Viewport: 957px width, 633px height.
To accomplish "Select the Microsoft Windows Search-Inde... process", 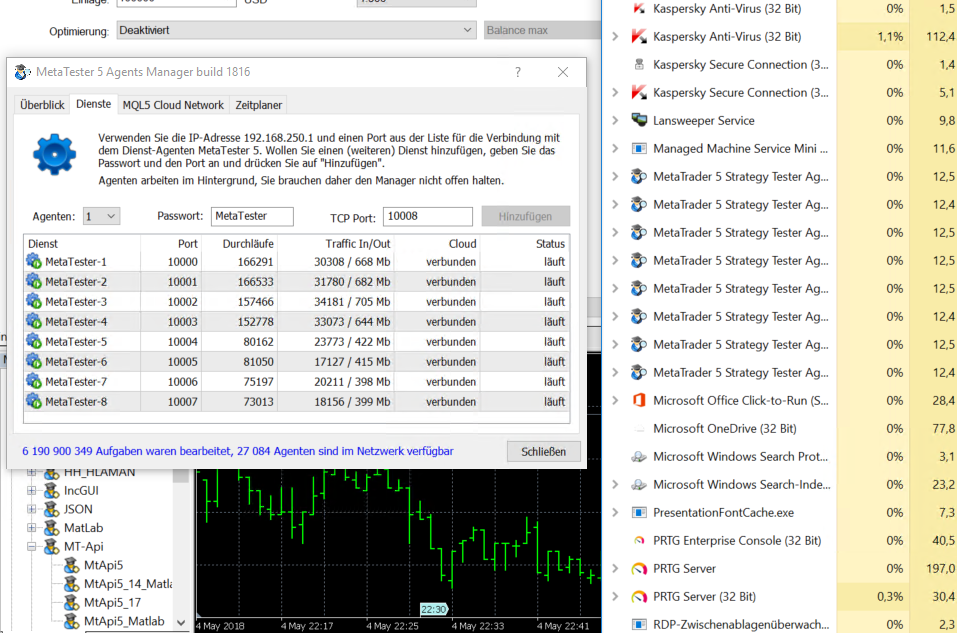I will coord(742,485).
